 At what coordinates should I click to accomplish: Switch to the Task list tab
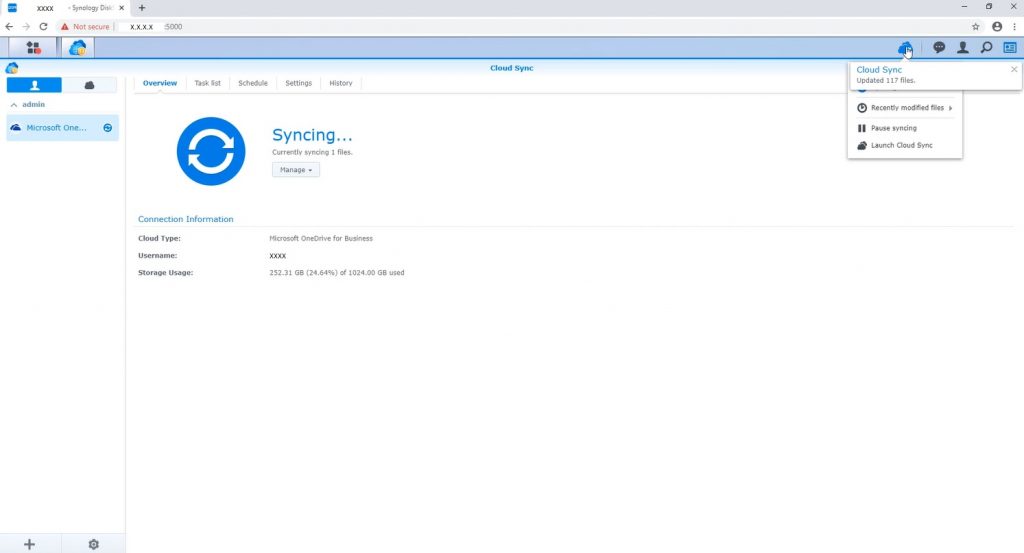[208, 83]
